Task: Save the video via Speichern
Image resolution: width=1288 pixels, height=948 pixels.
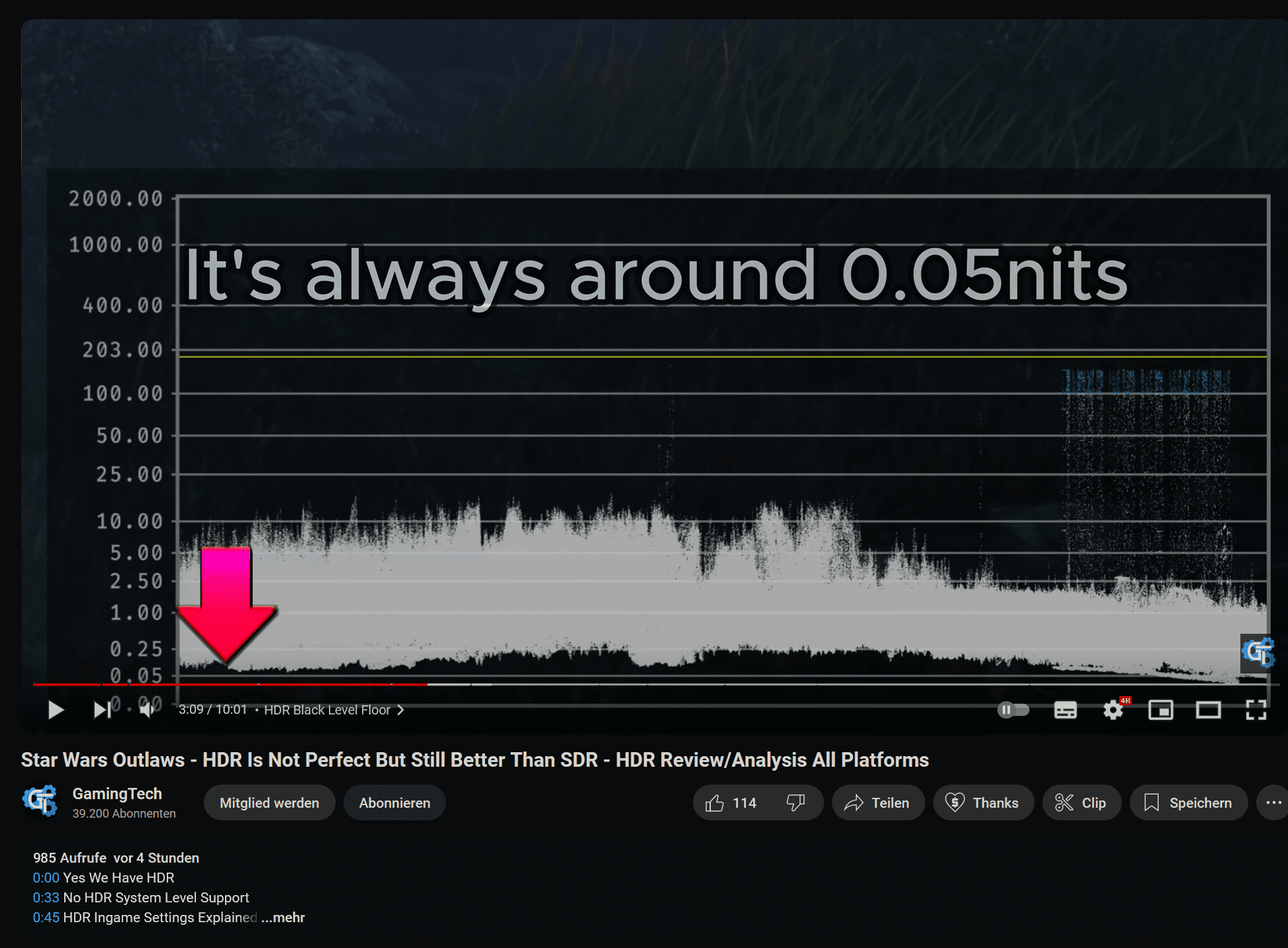Action: (x=1189, y=802)
